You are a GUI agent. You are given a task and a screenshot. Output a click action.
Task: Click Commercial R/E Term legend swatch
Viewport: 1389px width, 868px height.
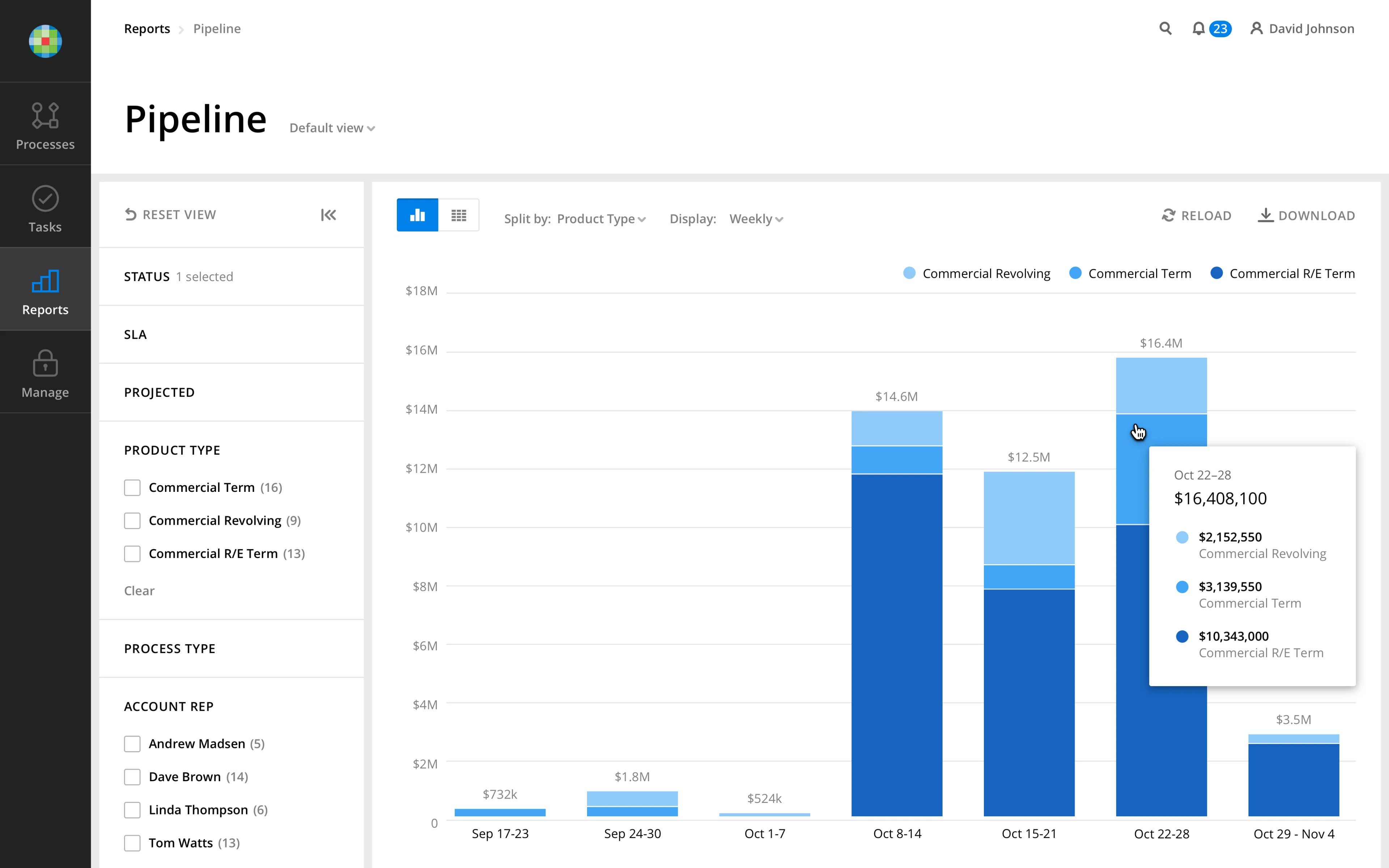[1216, 273]
